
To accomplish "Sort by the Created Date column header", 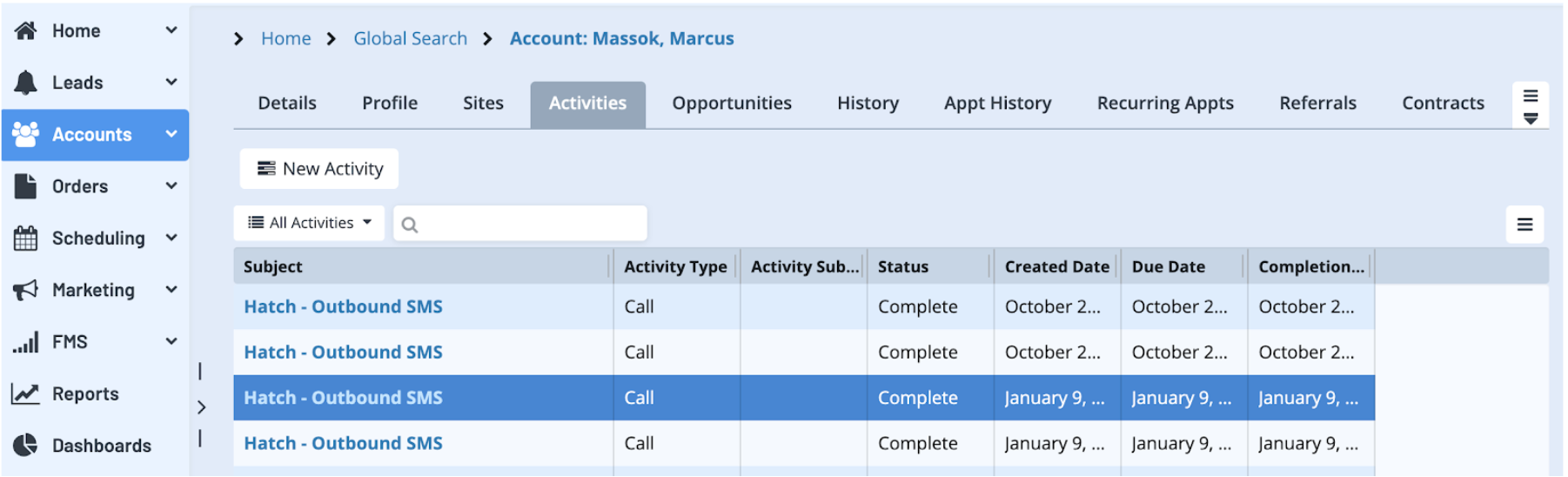I will pos(1055,267).
